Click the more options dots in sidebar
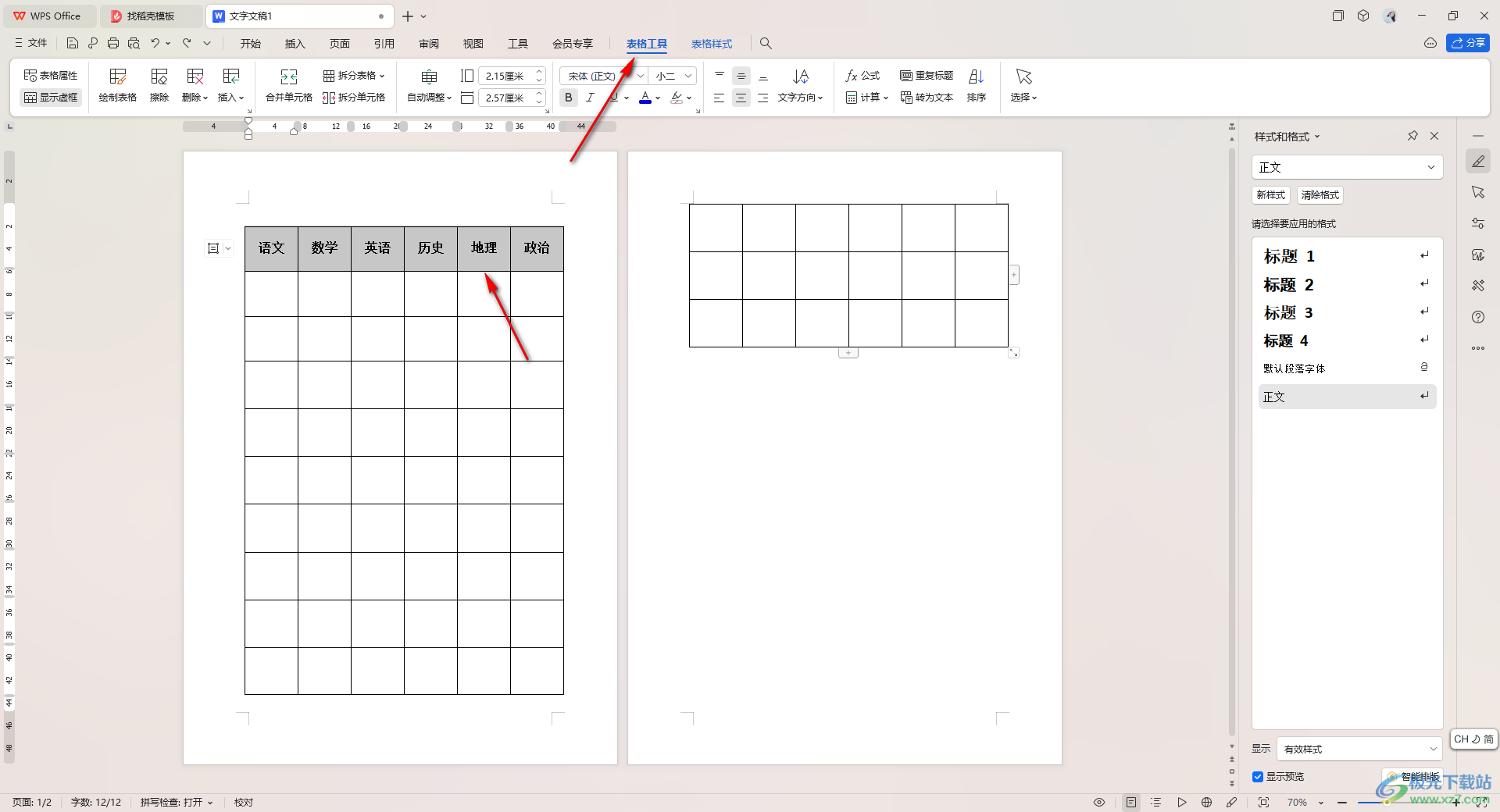 coord(1478,348)
